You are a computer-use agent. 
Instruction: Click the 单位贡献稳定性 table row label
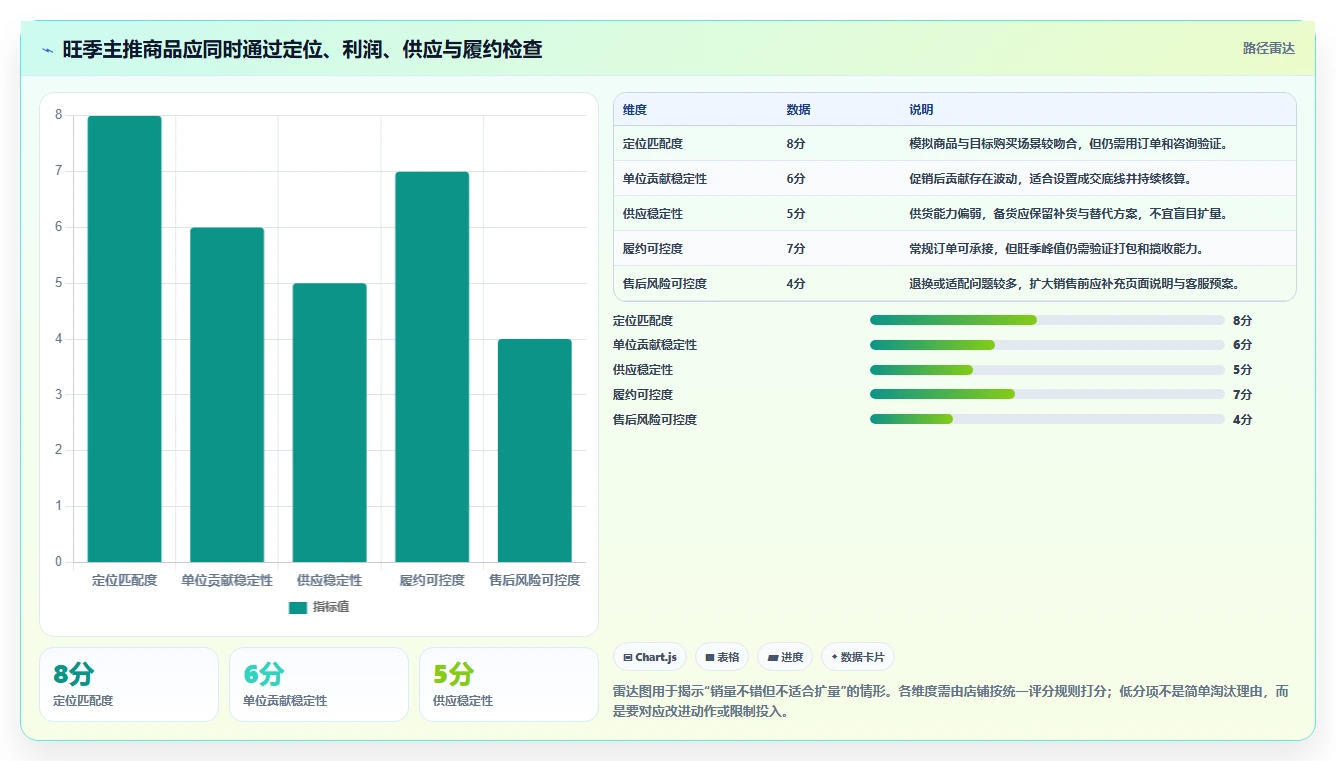coord(665,179)
